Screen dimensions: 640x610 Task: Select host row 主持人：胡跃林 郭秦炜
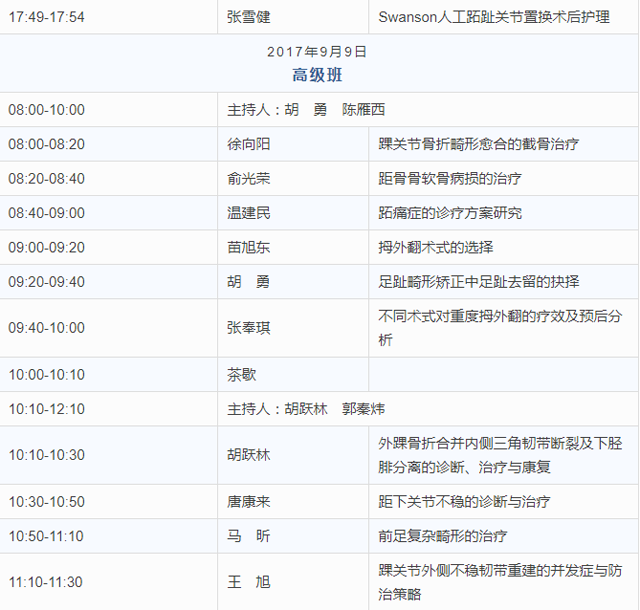pos(306,409)
